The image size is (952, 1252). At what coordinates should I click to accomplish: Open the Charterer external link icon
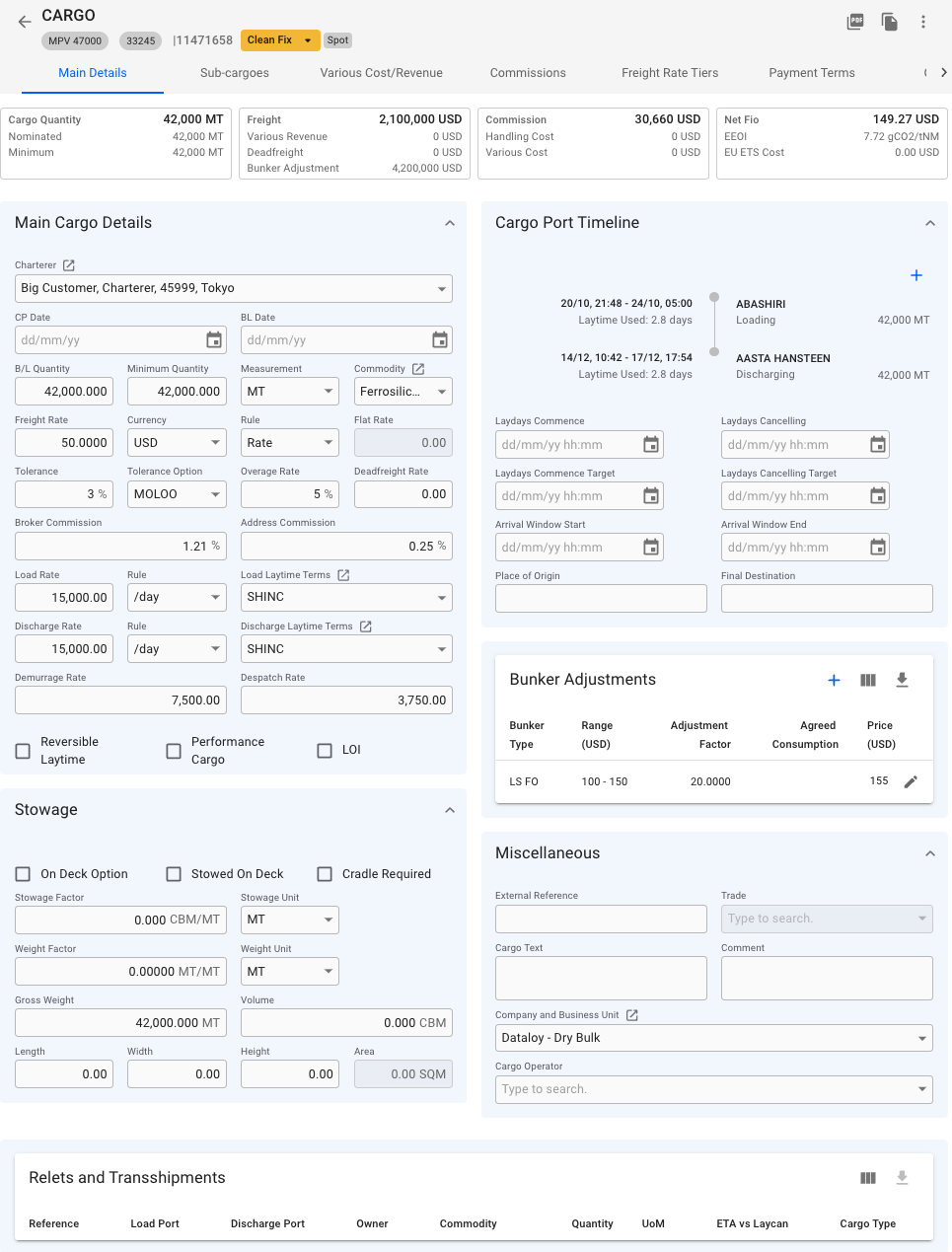[69, 265]
